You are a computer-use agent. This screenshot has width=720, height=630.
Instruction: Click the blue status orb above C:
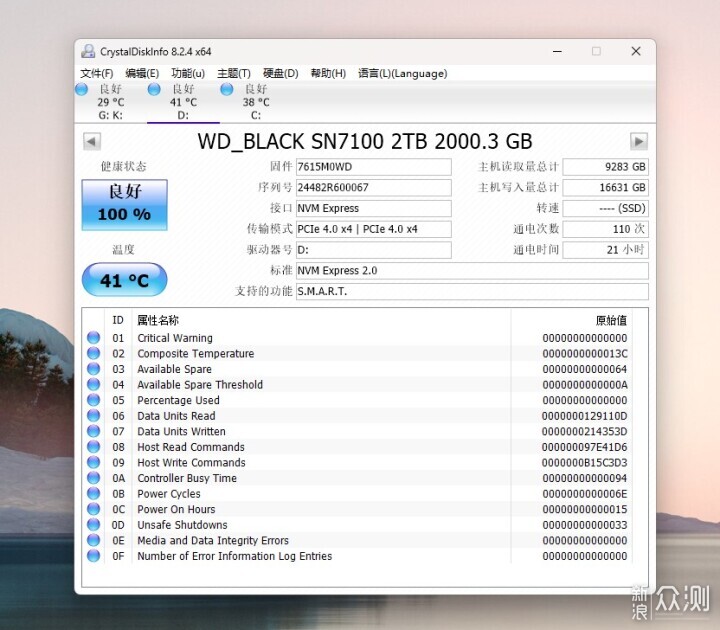pos(227,89)
